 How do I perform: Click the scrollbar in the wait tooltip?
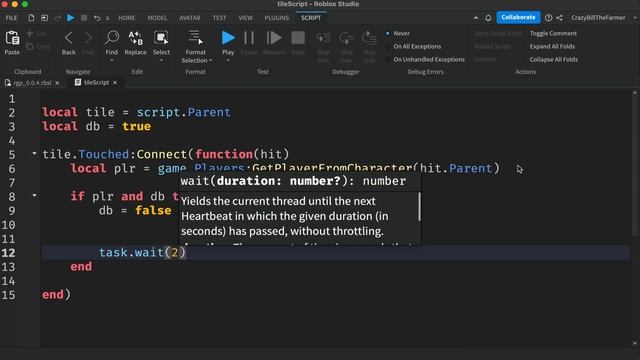[419, 207]
